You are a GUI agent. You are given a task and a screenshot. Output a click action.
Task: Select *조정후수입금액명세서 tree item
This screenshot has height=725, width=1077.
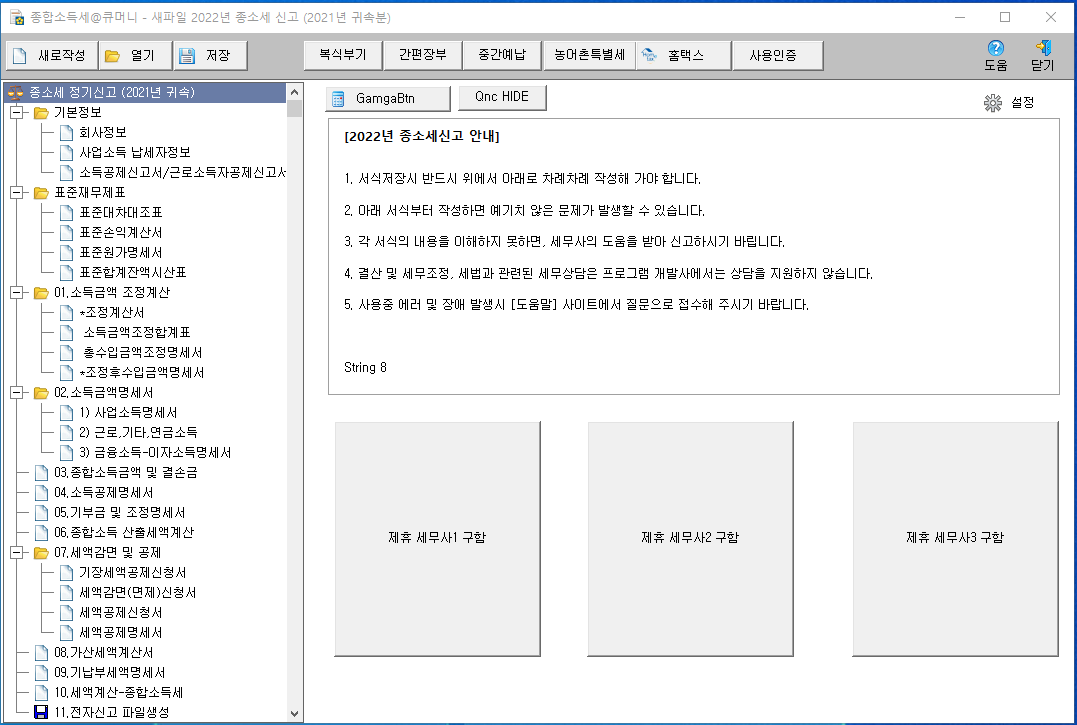click(x=142, y=373)
